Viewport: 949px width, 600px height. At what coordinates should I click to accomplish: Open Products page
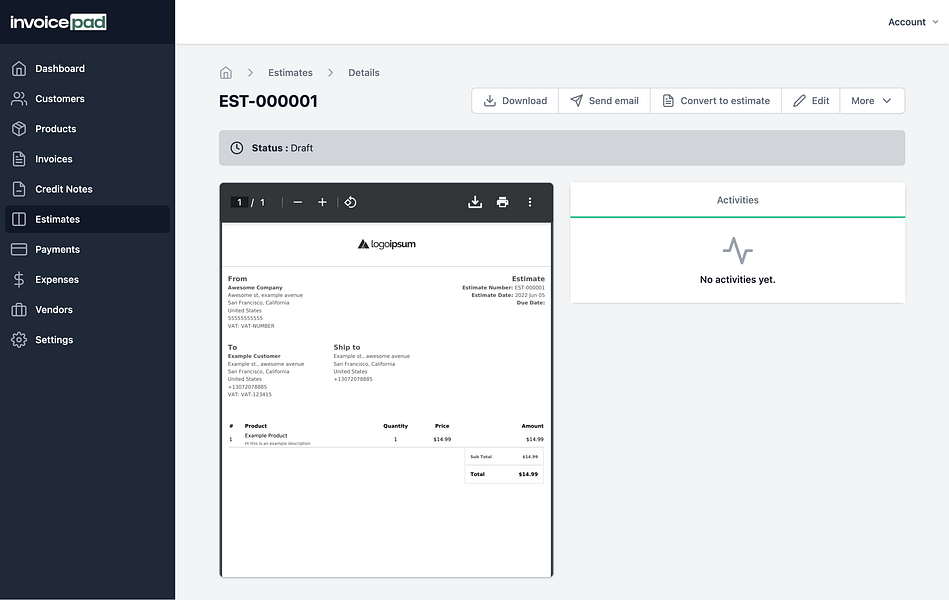88,129
